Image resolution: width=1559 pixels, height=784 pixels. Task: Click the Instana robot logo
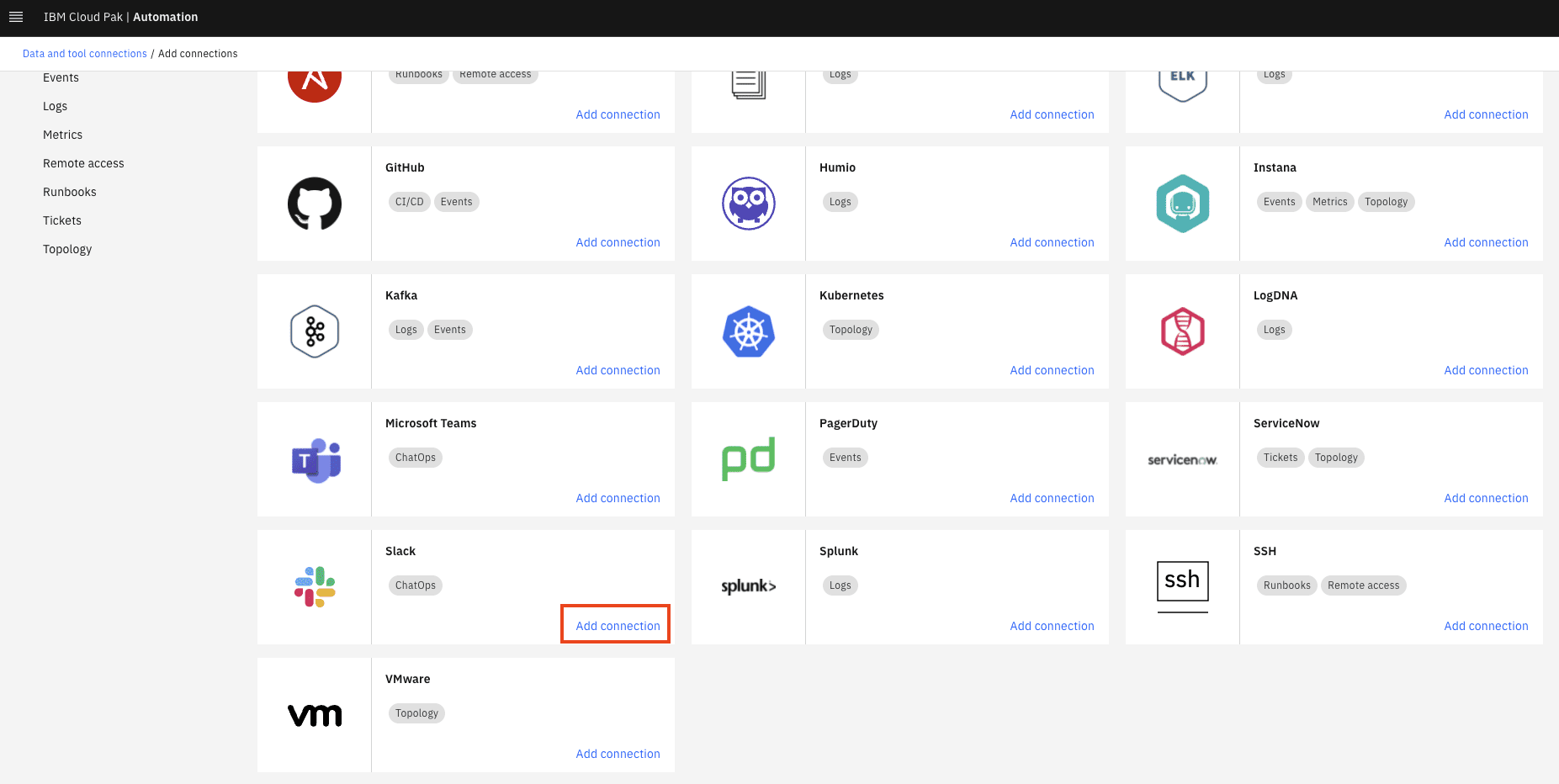click(x=1183, y=204)
